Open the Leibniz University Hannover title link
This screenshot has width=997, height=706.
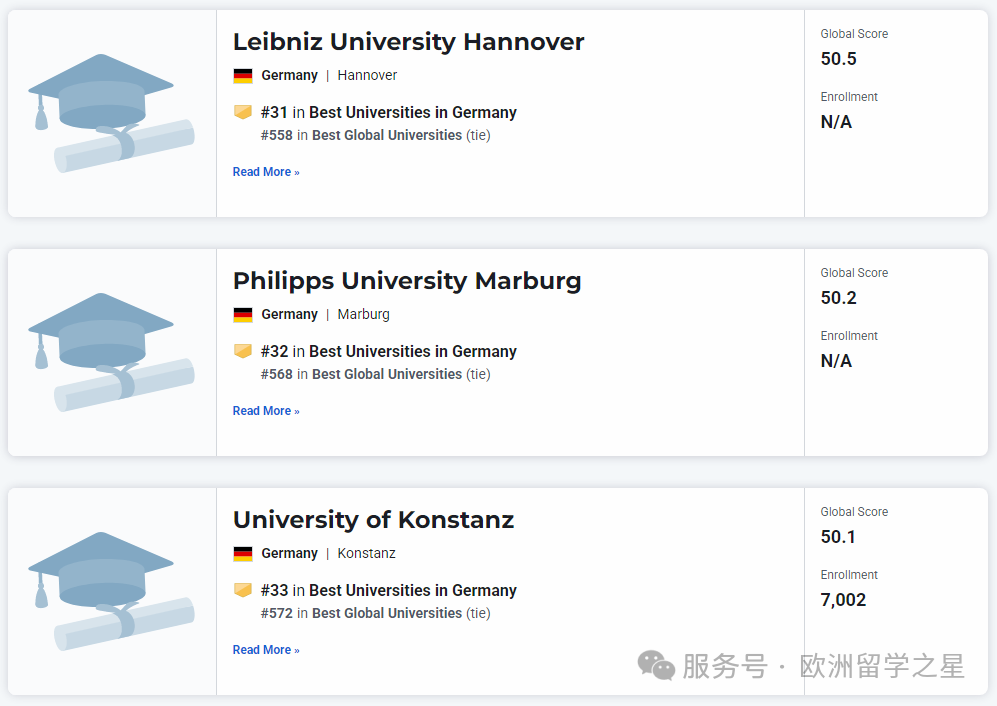click(x=408, y=42)
